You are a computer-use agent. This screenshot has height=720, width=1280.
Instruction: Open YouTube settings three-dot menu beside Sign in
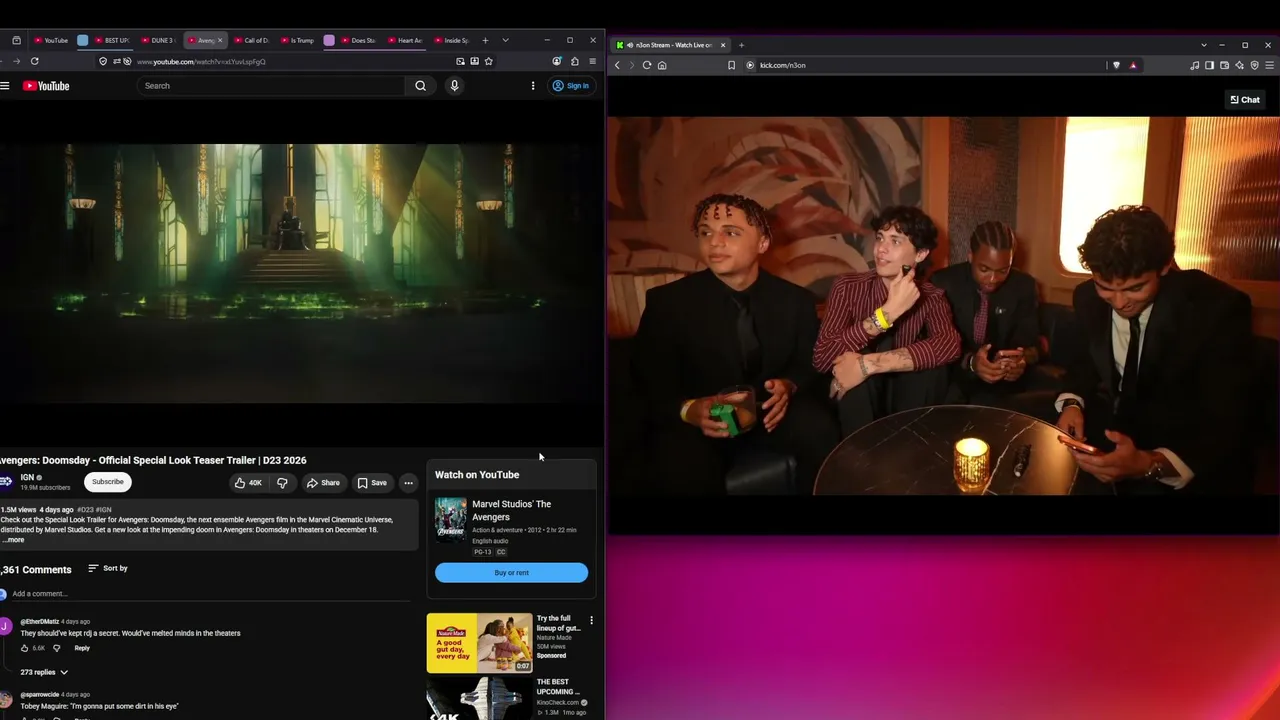click(x=533, y=86)
